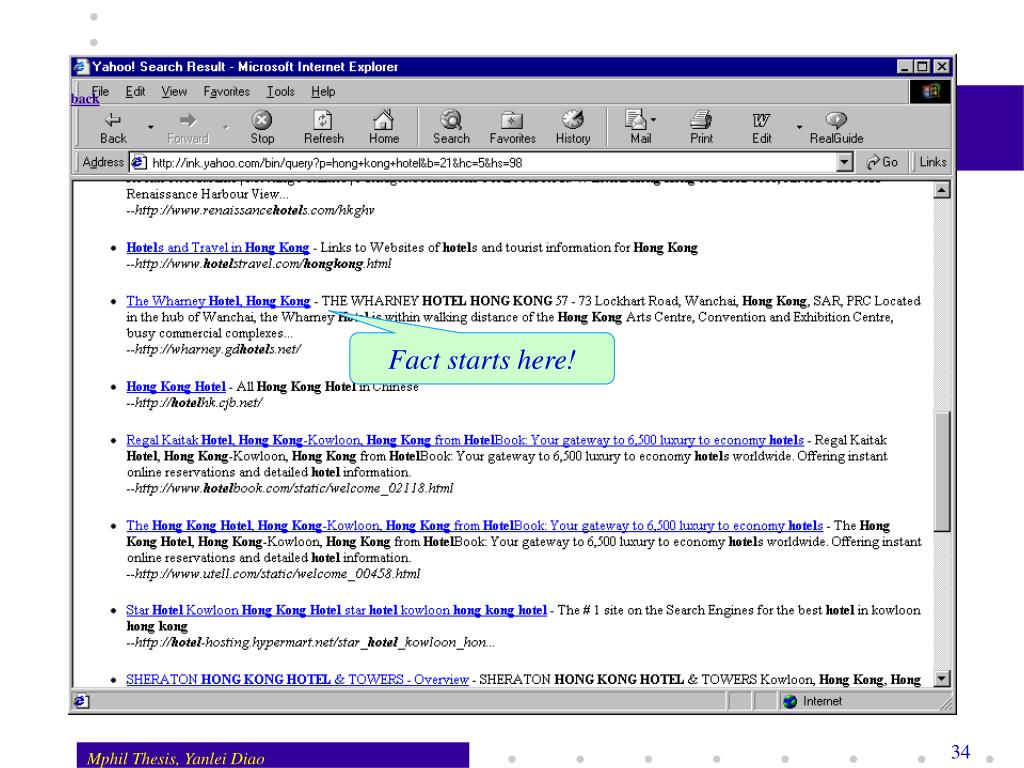Screen dimensions: 1024x768
Task: Click the vertical scrollbar thumb
Action: click(941, 471)
